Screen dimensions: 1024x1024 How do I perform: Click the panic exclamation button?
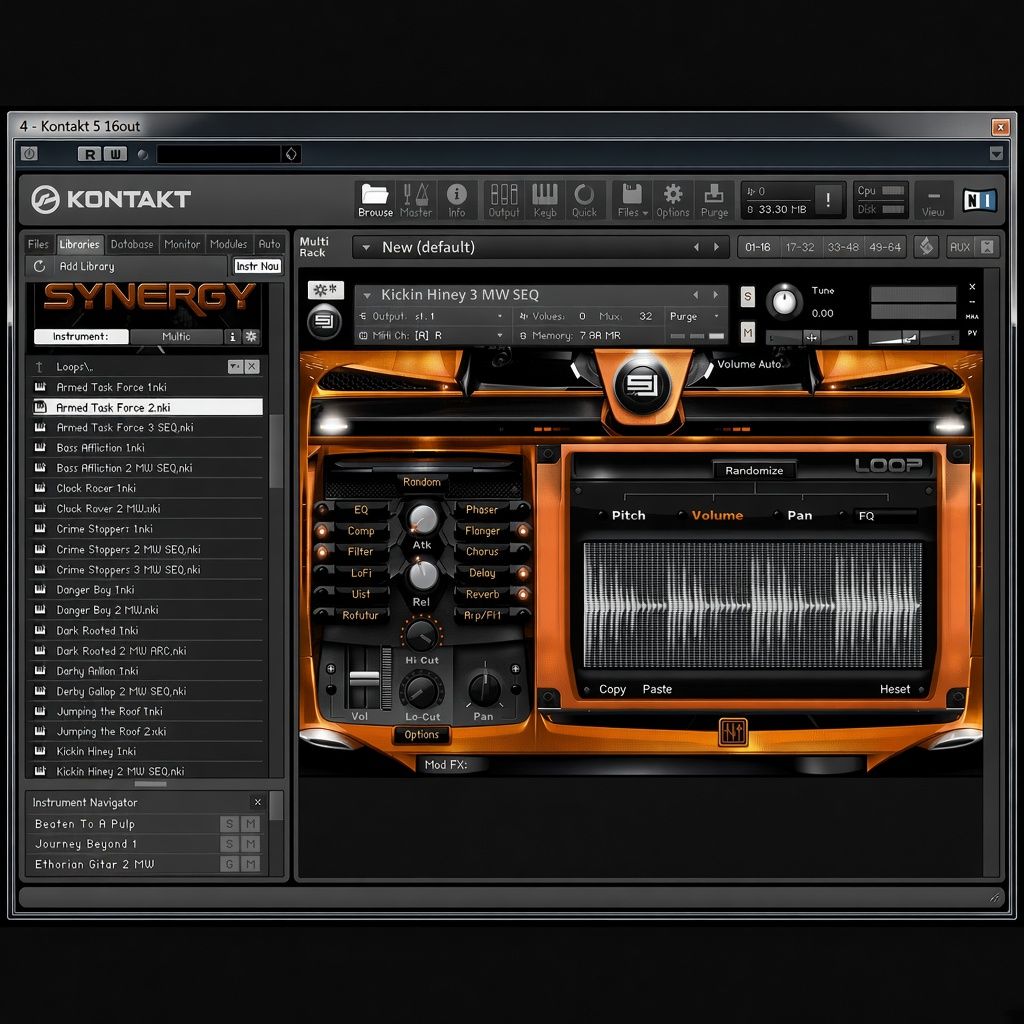point(828,200)
